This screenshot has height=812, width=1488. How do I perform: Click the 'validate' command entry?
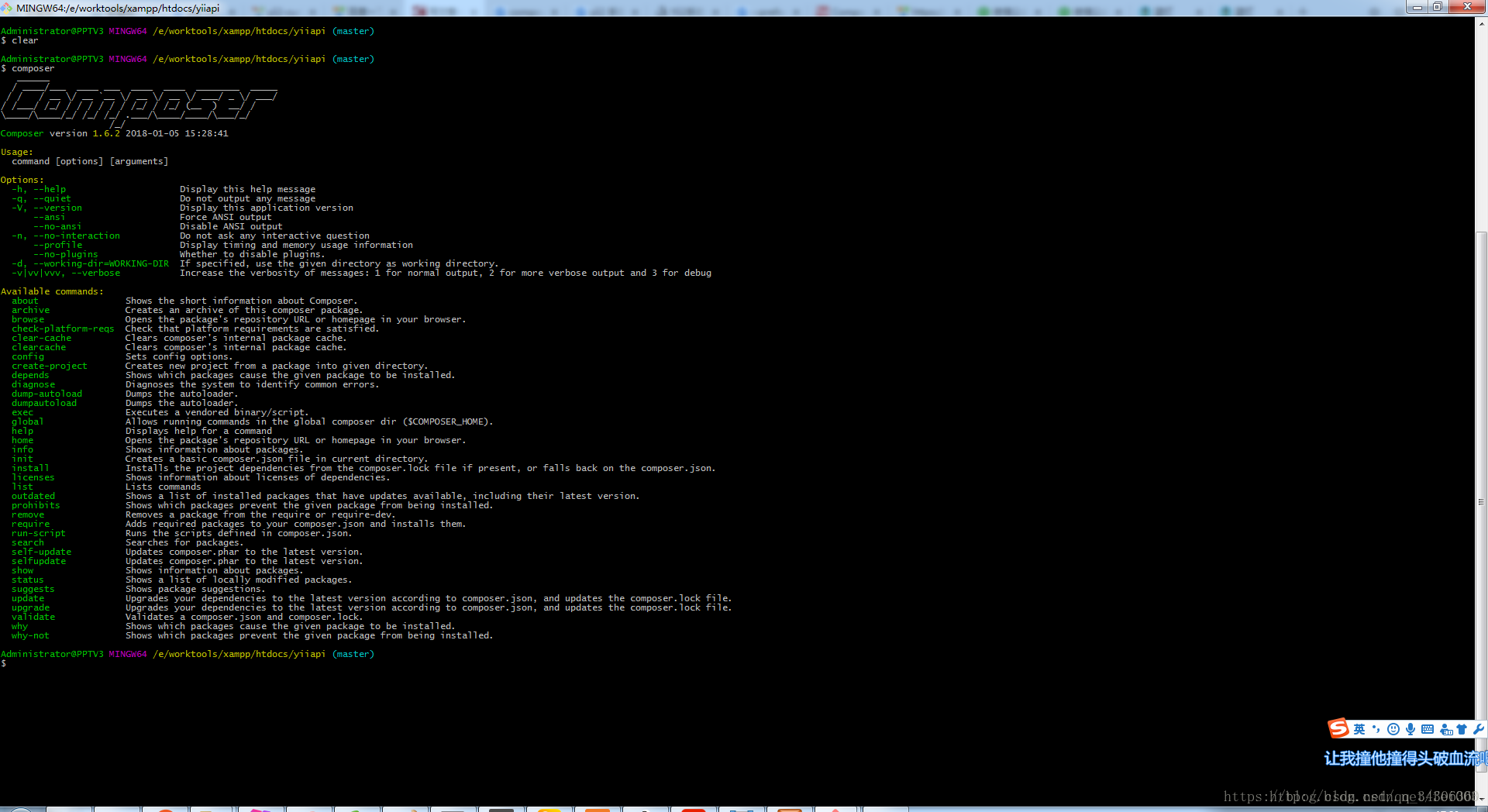click(33, 617)
